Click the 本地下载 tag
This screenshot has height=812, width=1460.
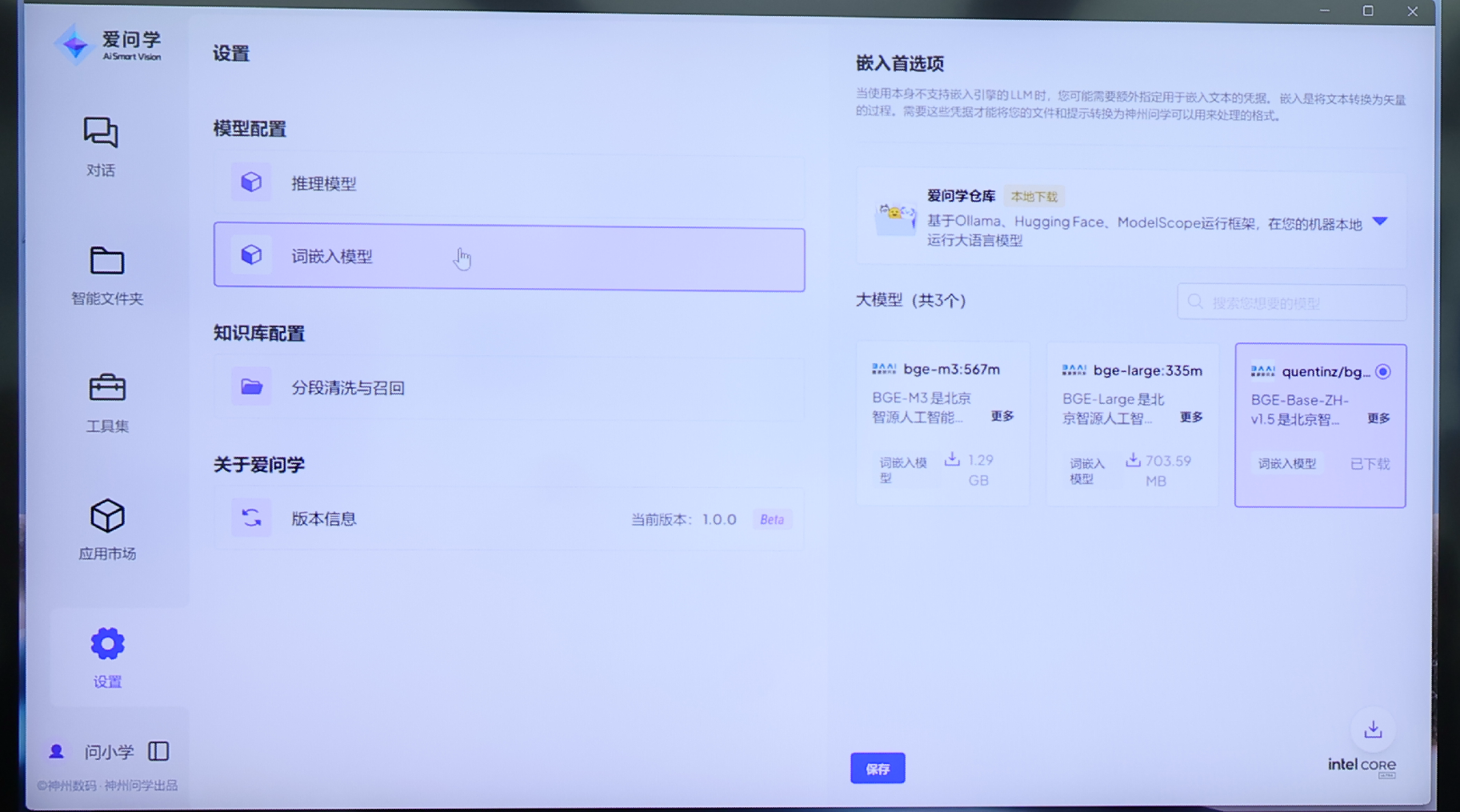pyautogui.click(x=1034, y=196)
